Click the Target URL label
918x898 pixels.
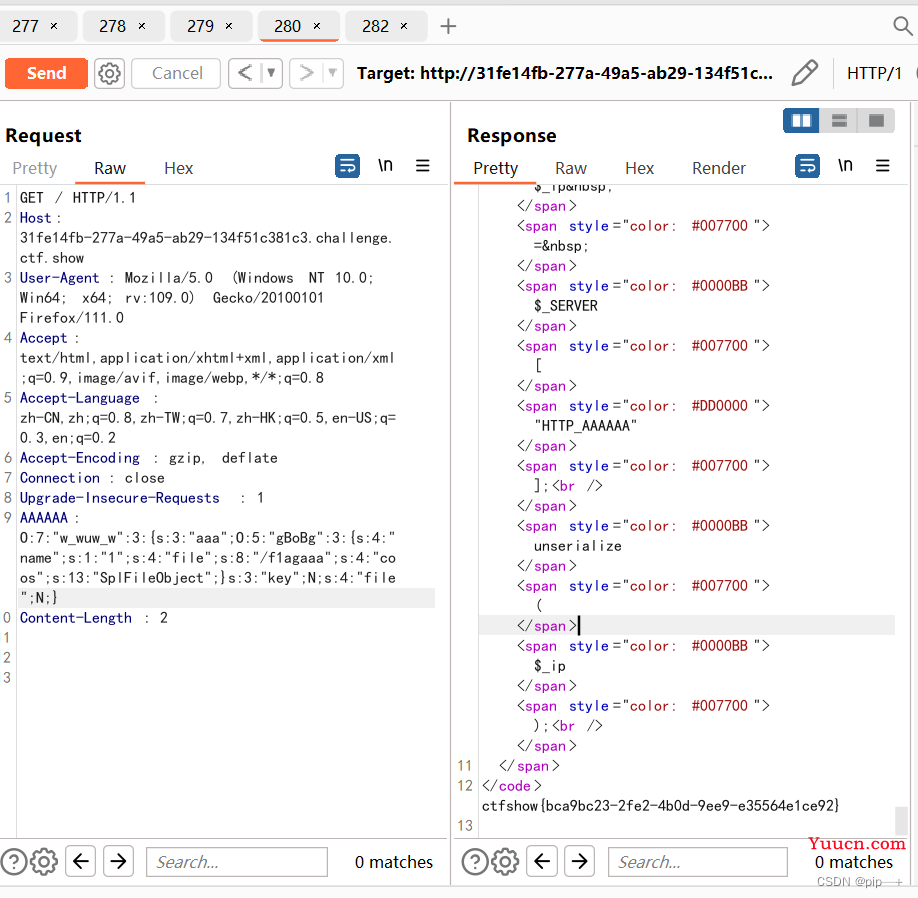(x=565, y=73)
